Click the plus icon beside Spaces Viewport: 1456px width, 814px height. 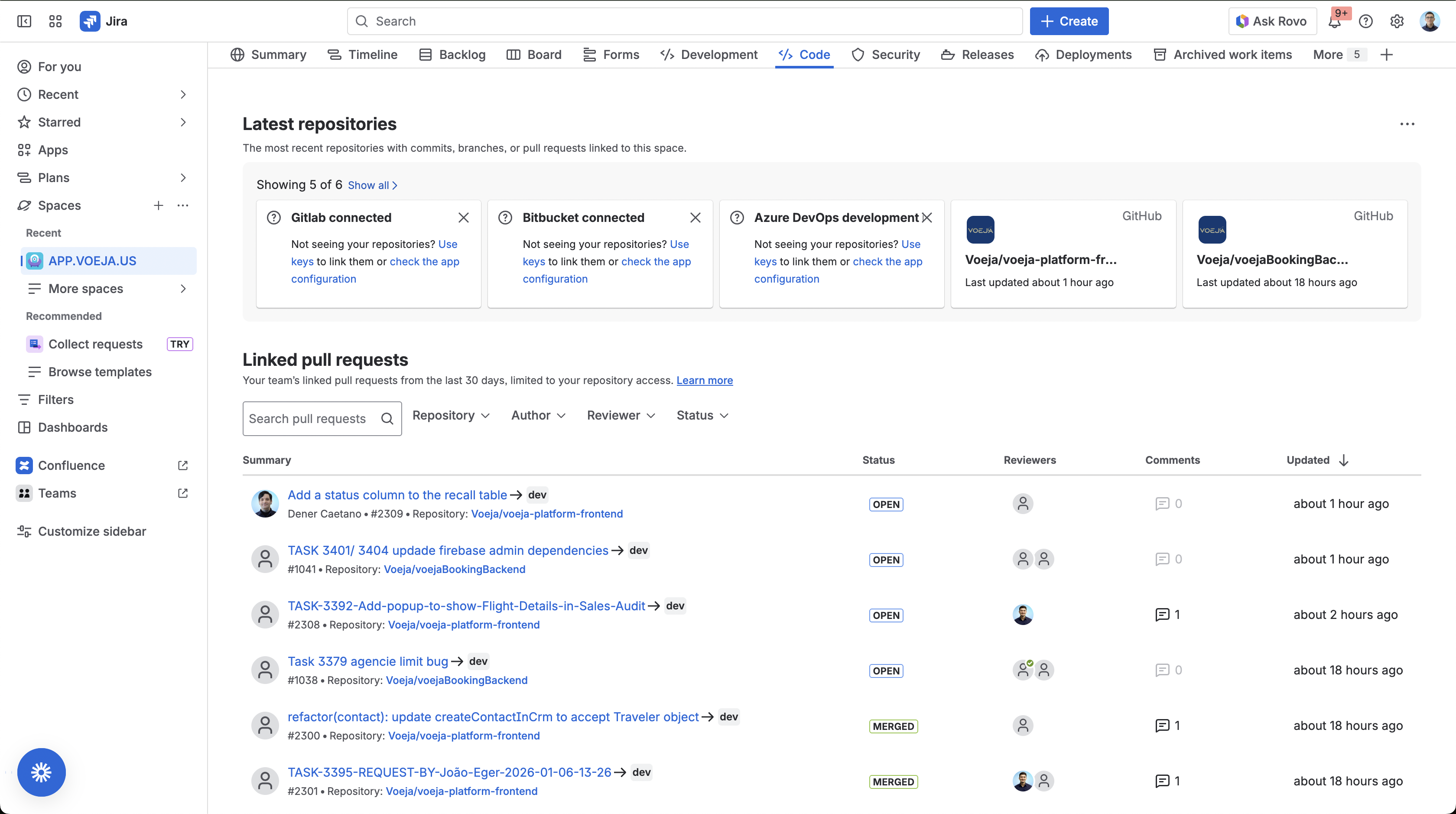[x=158, y=206]
